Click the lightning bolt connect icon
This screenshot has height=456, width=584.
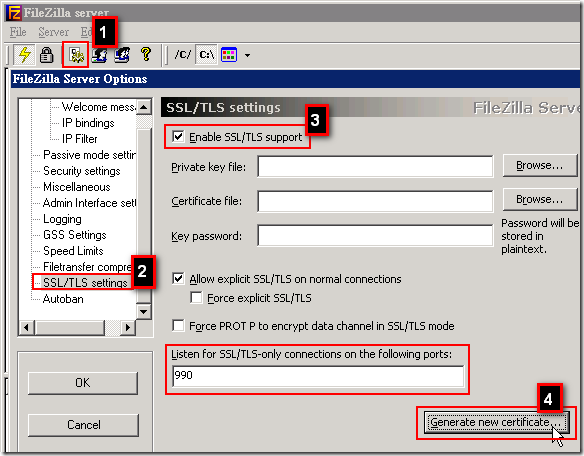(x=25, y=55)
